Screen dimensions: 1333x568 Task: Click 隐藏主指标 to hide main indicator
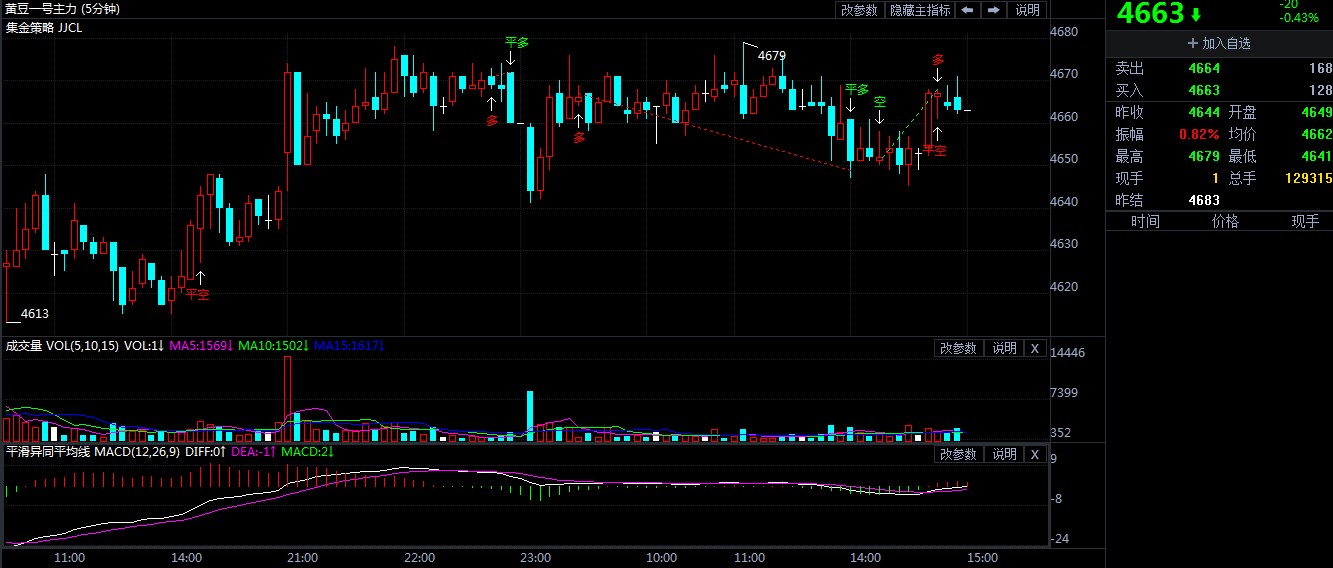pos(920,10)
